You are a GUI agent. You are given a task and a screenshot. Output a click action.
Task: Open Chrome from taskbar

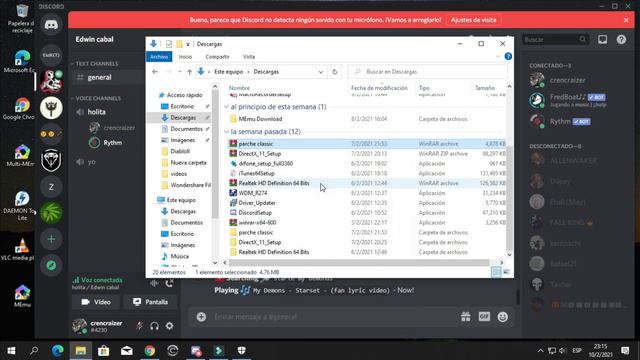[150, 351]
